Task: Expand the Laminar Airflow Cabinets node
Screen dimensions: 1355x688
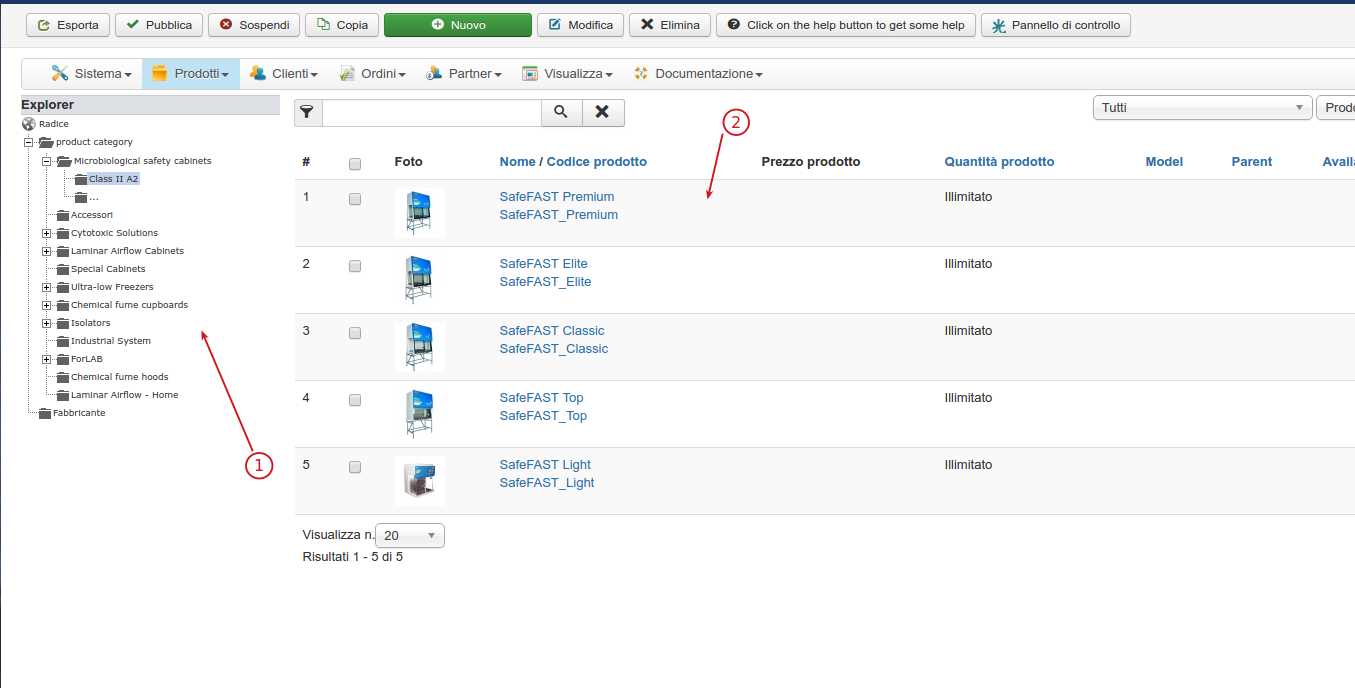Action: 47,251
